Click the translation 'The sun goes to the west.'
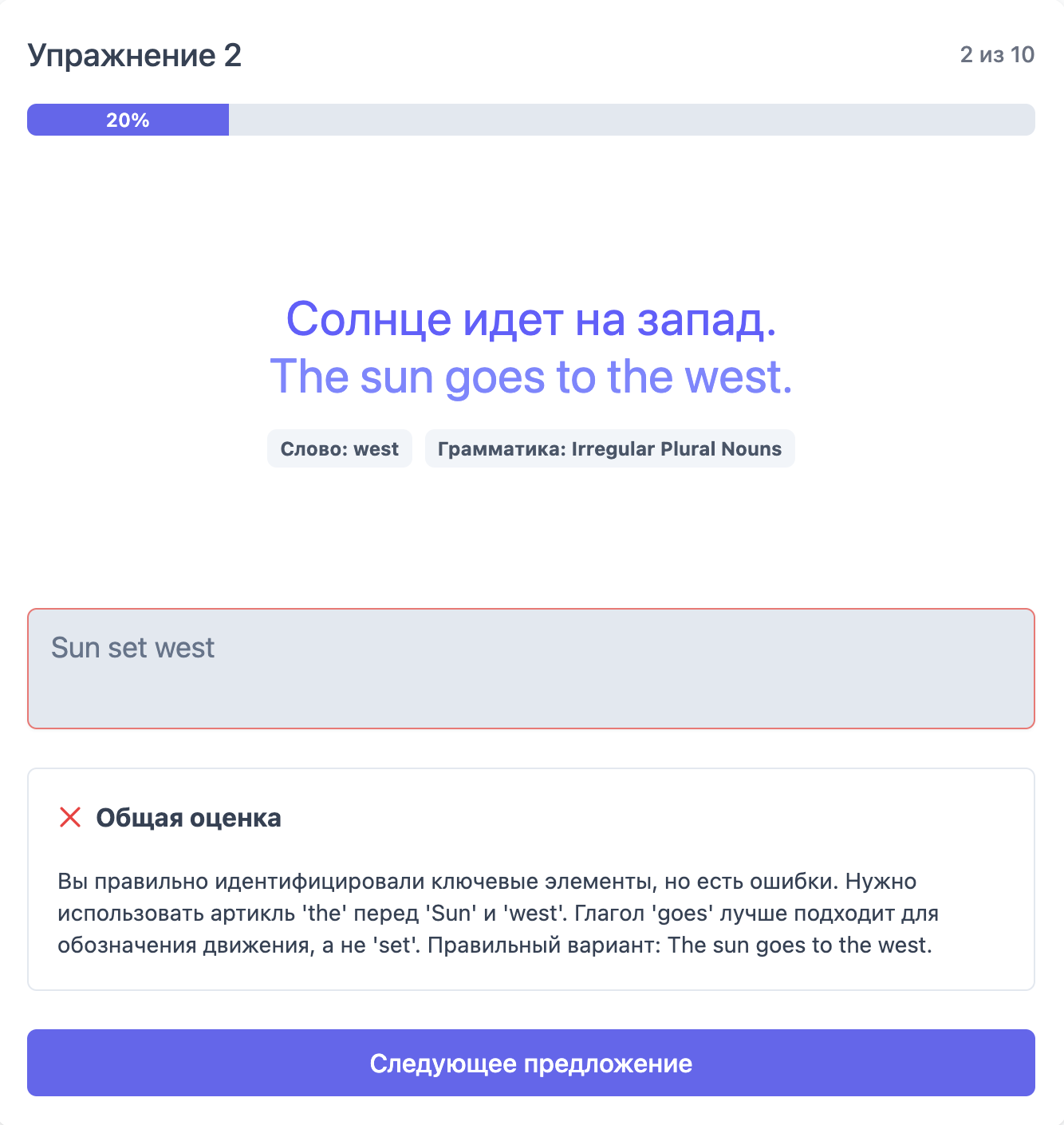Viewport: 1064px width, 1125px height. (531, 376)
